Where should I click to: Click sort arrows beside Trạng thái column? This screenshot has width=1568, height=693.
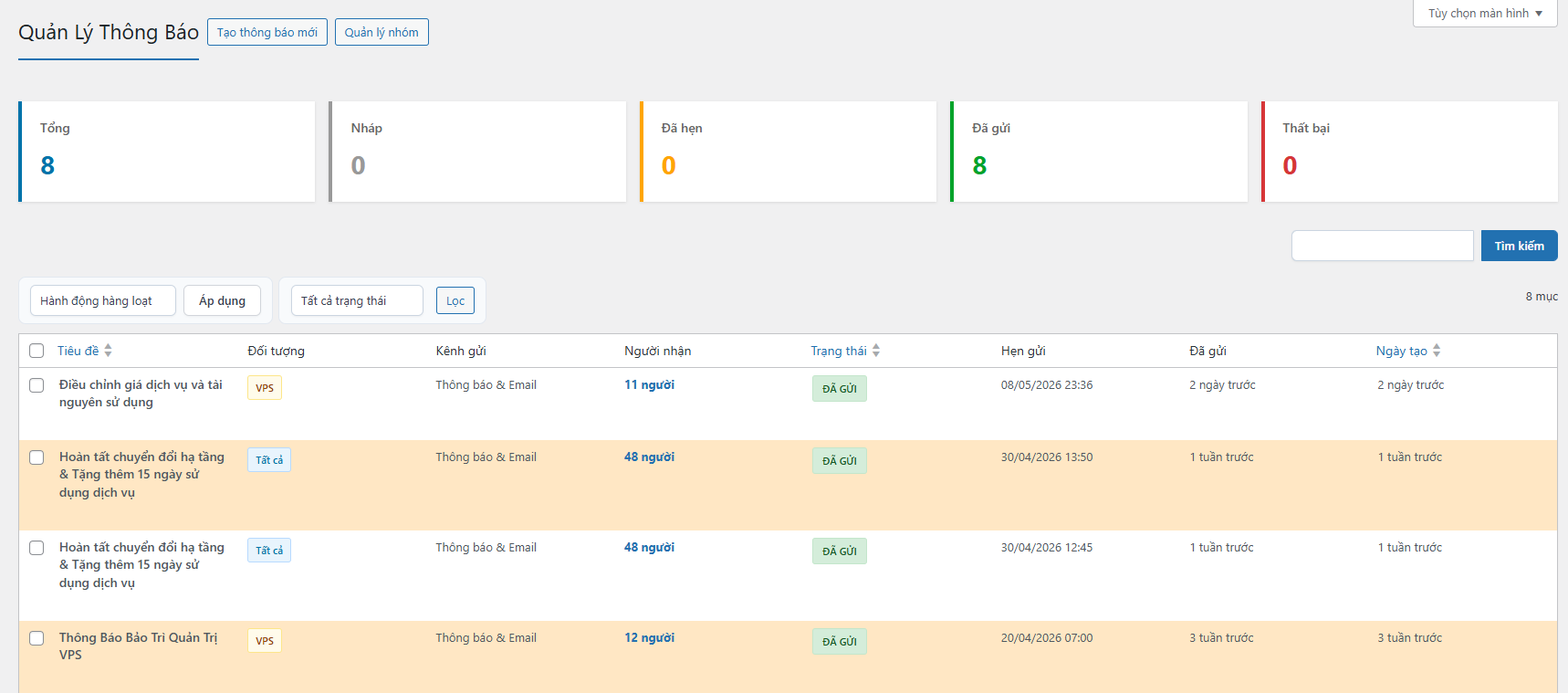pos(876,351)
